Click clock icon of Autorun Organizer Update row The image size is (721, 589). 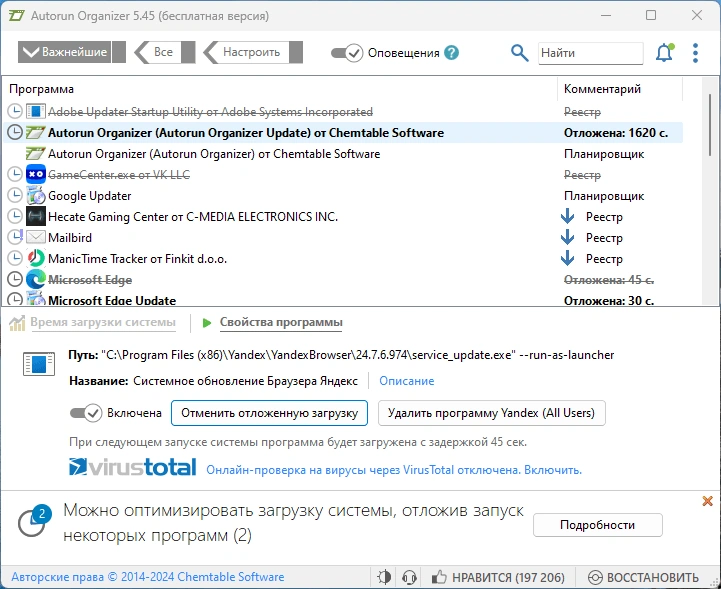[x=15, y=132]
